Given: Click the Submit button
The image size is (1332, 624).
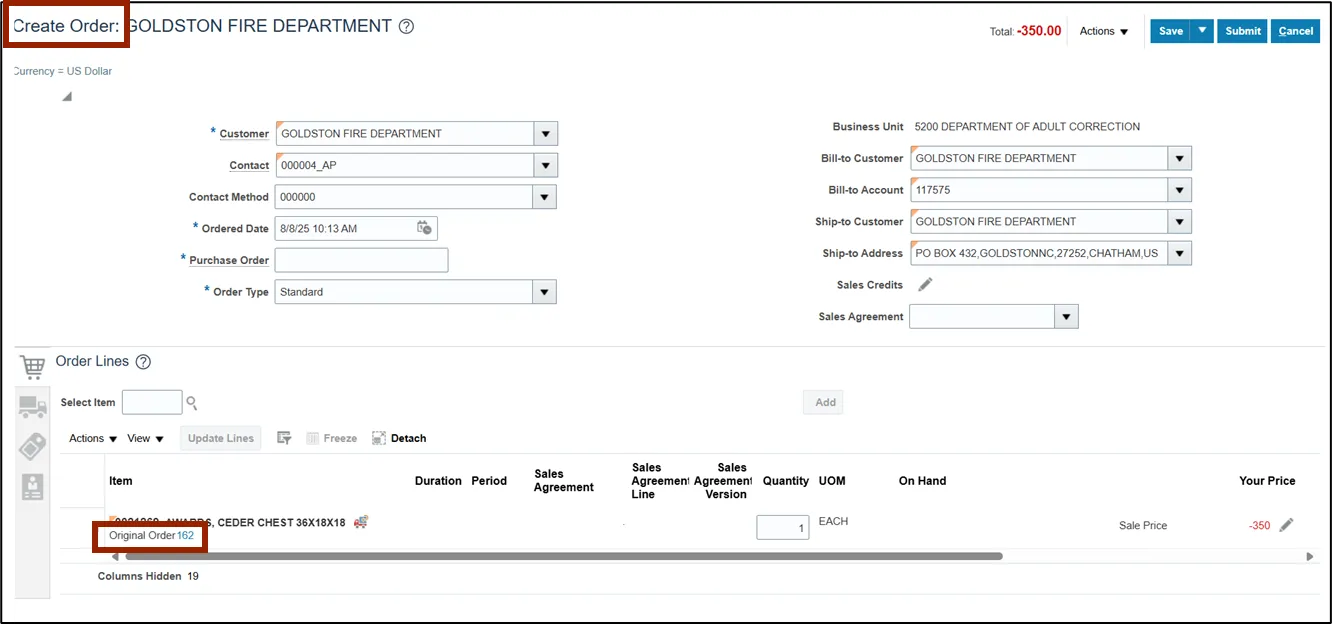Looking at the screenshot, I should click(x=1242, y=31).
